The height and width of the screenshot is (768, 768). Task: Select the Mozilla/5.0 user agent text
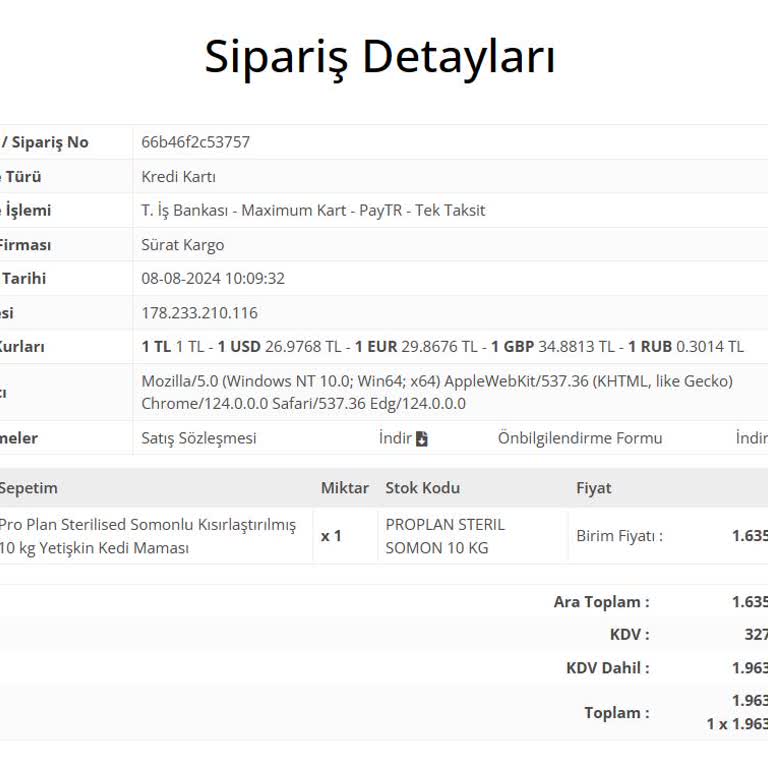coord(437,392)
